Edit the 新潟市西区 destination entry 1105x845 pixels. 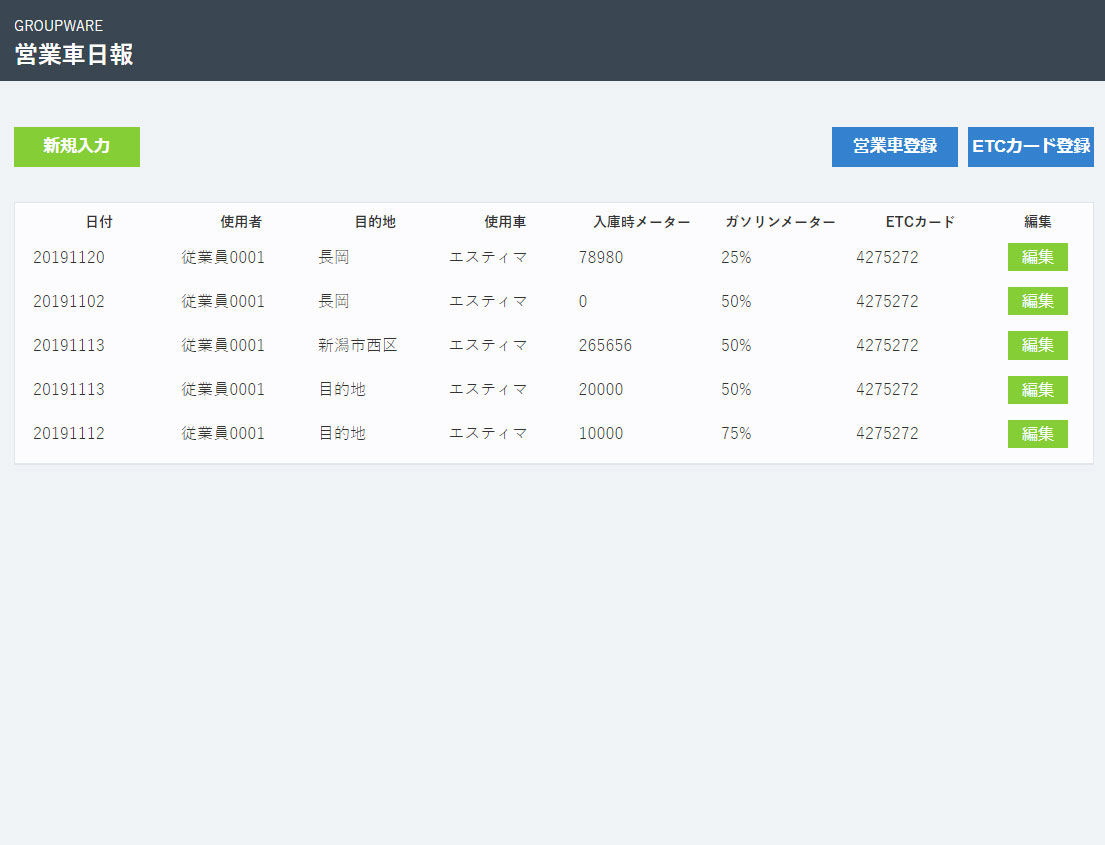tap(1037, 345)
